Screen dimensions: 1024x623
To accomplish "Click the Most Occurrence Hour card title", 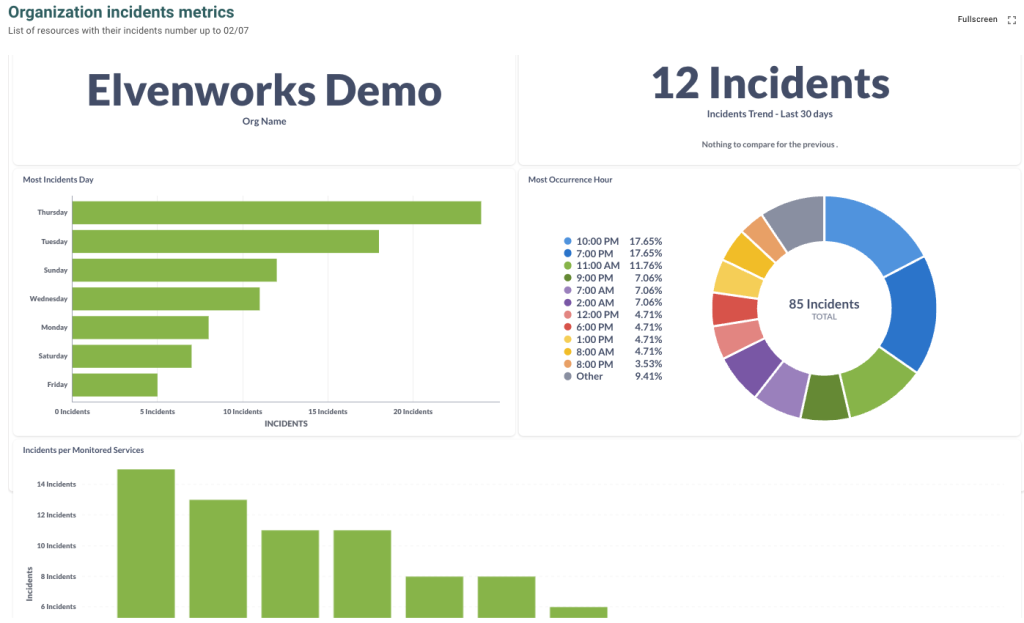I will click(x=570, y=180).
